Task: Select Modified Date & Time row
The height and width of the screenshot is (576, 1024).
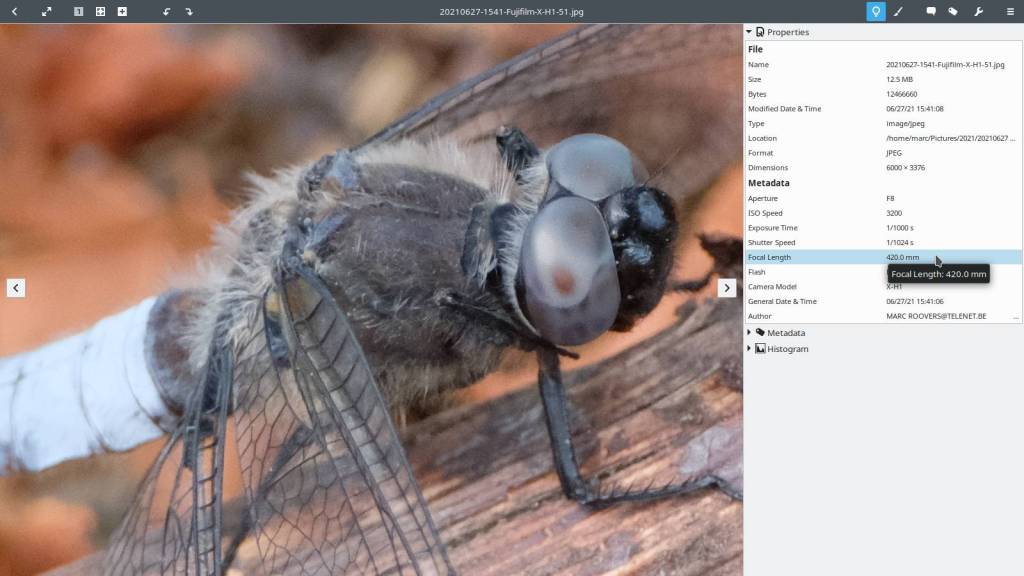Action: tap(884, 108)
